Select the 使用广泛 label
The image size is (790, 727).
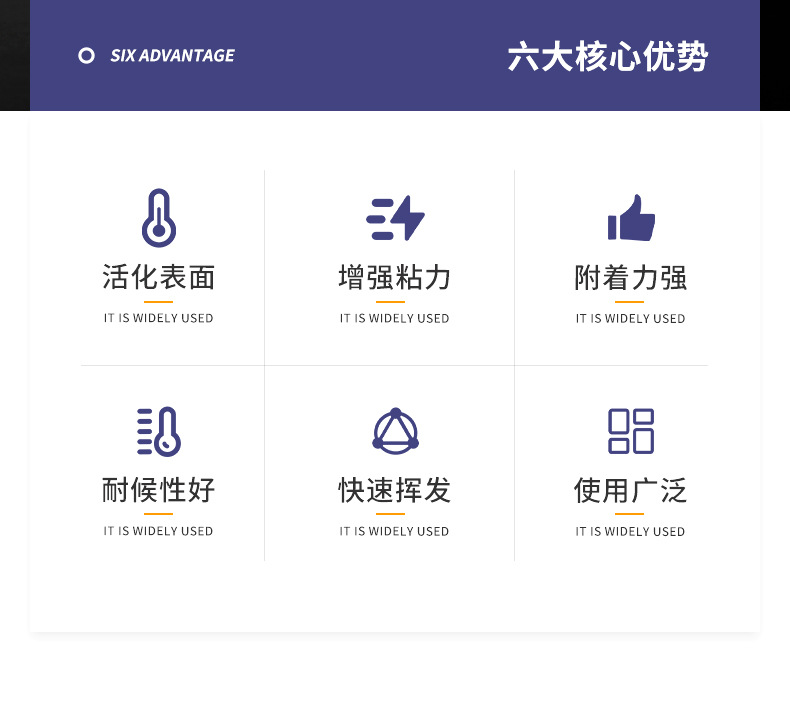point(631,490)
